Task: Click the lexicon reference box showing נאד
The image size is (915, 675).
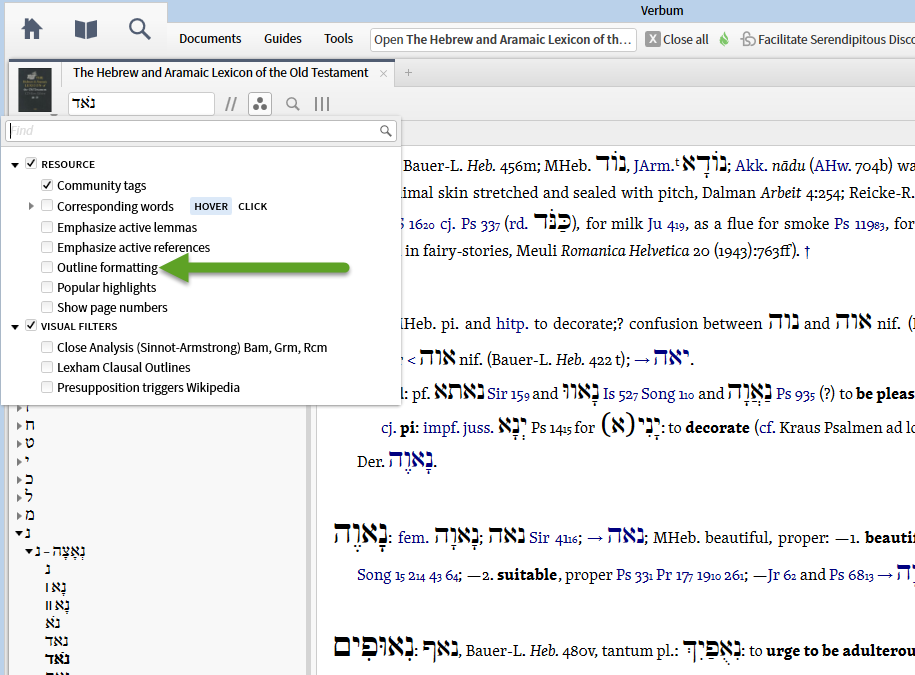Action: pos(141,104)
